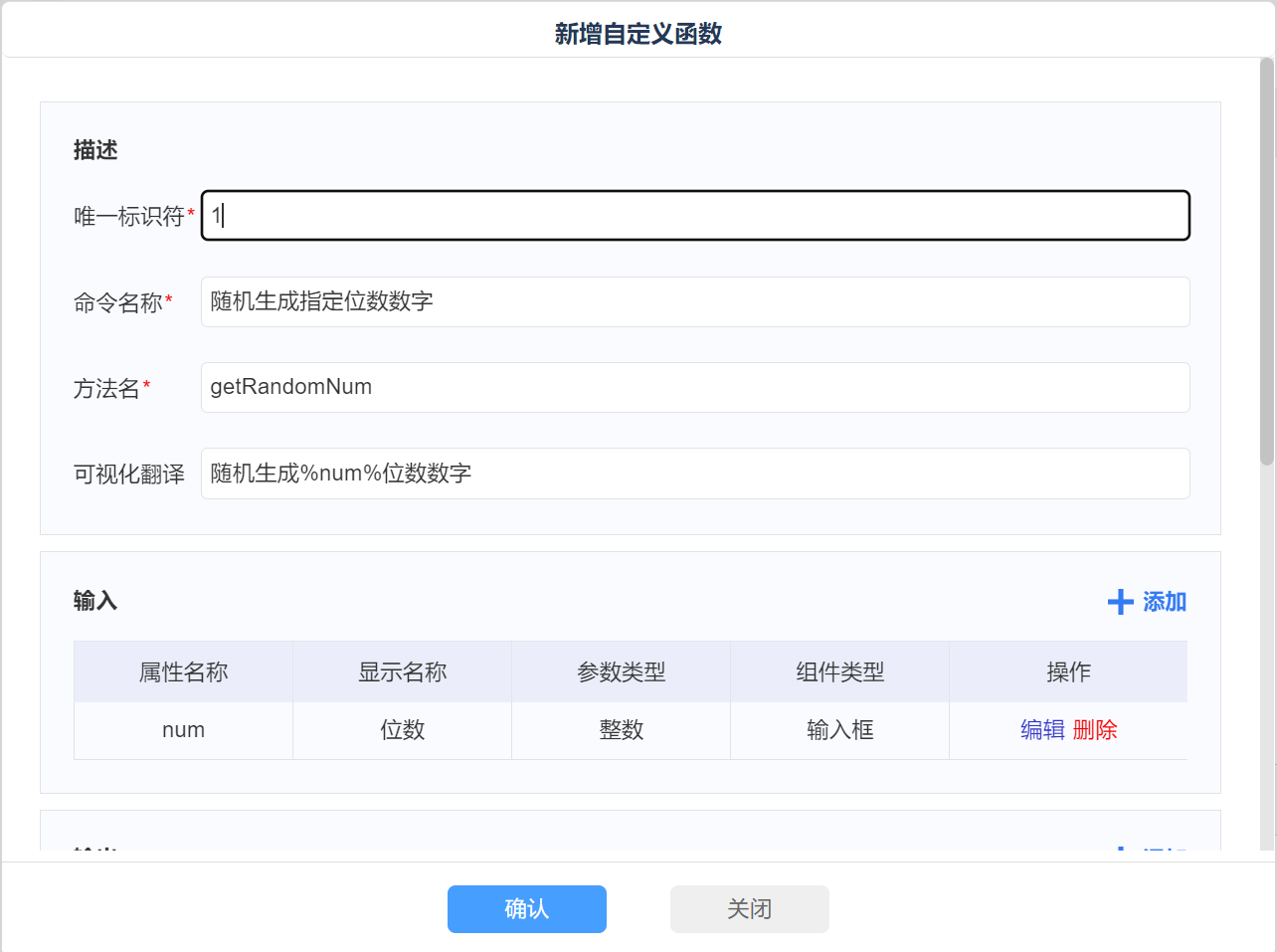Select the num cell in the table
The height and width of the screenshot is (952, 1277).
pos(183,730)
